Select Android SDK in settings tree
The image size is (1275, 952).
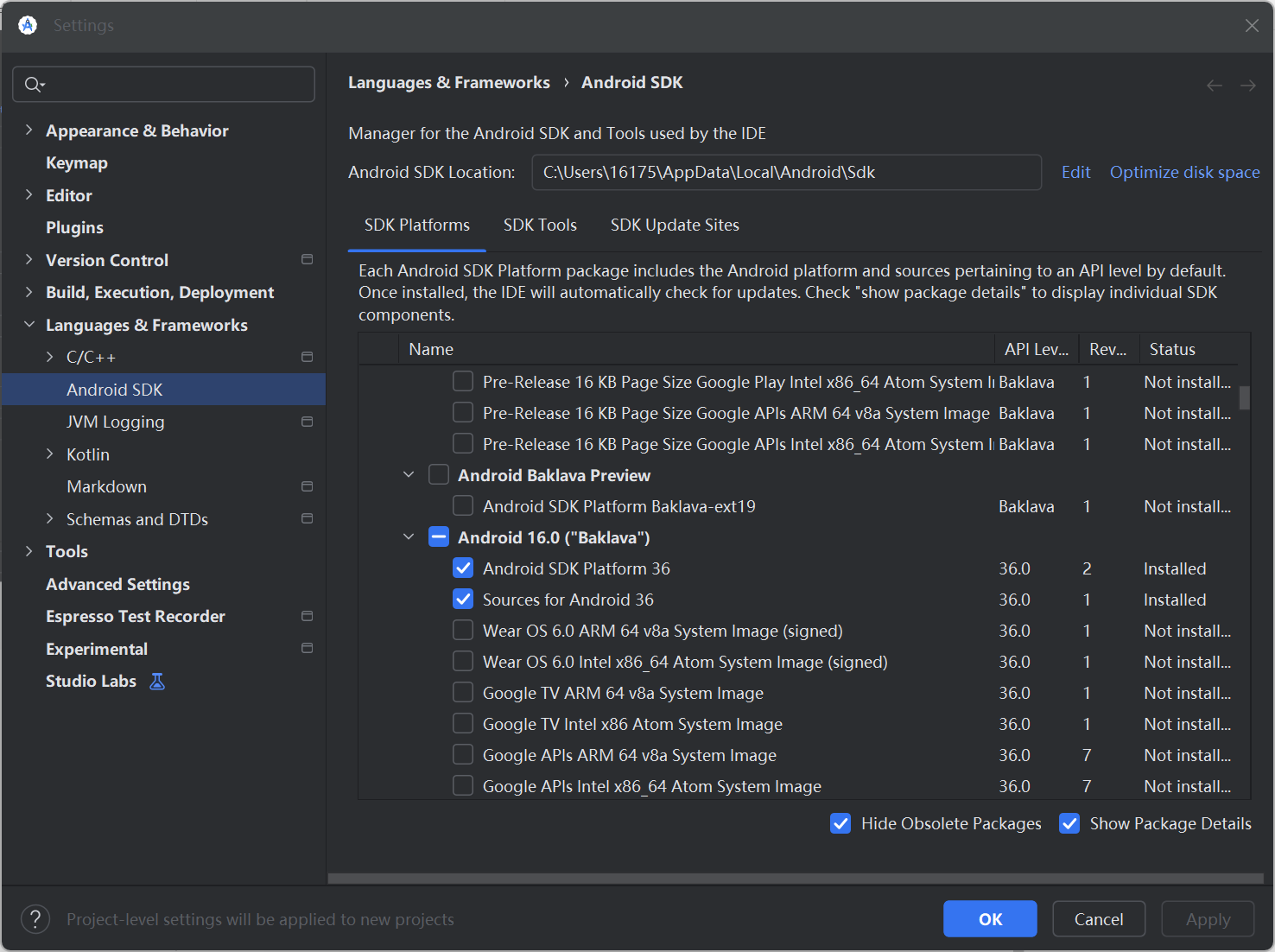tap(163, 390)
